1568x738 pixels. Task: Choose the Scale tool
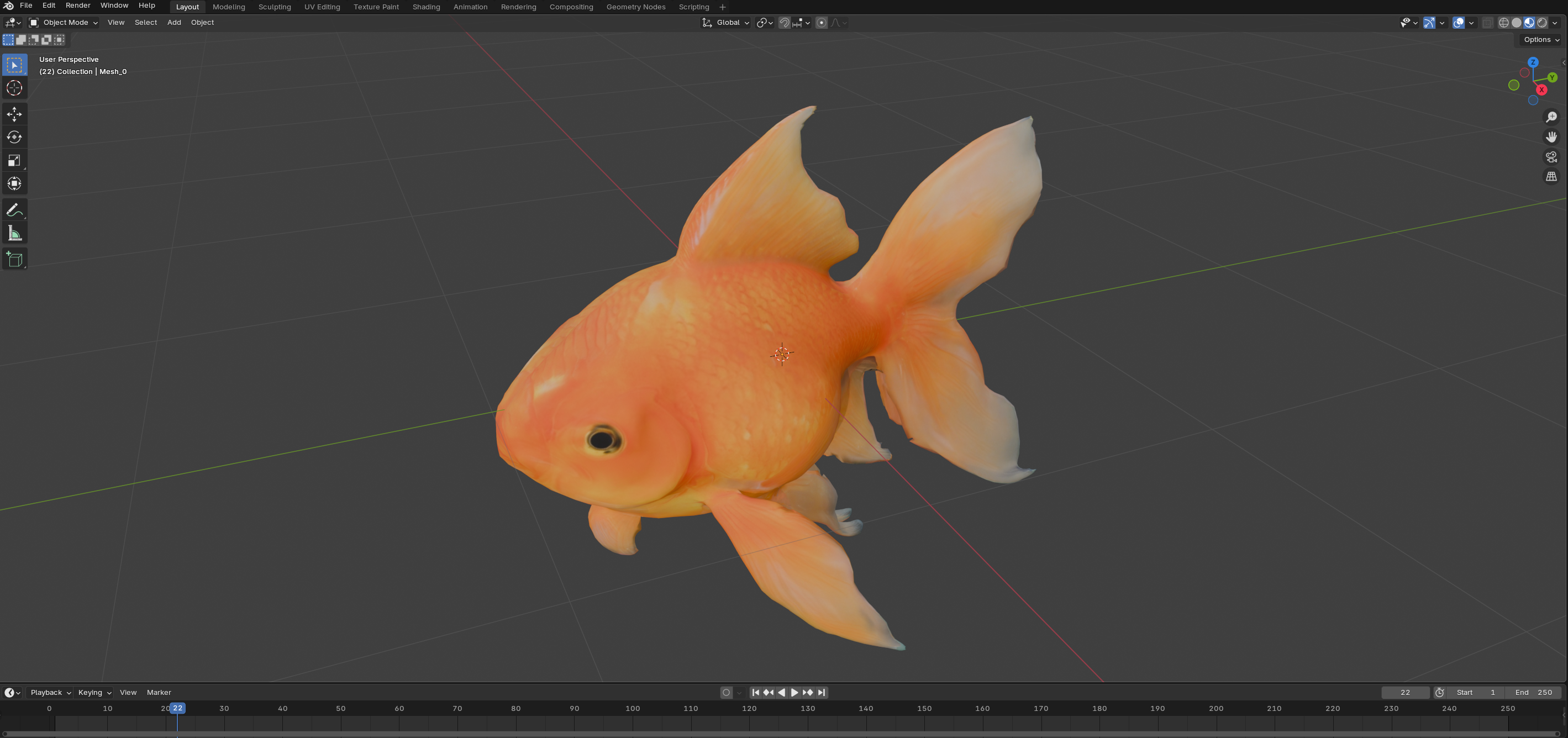pos(14,161)
